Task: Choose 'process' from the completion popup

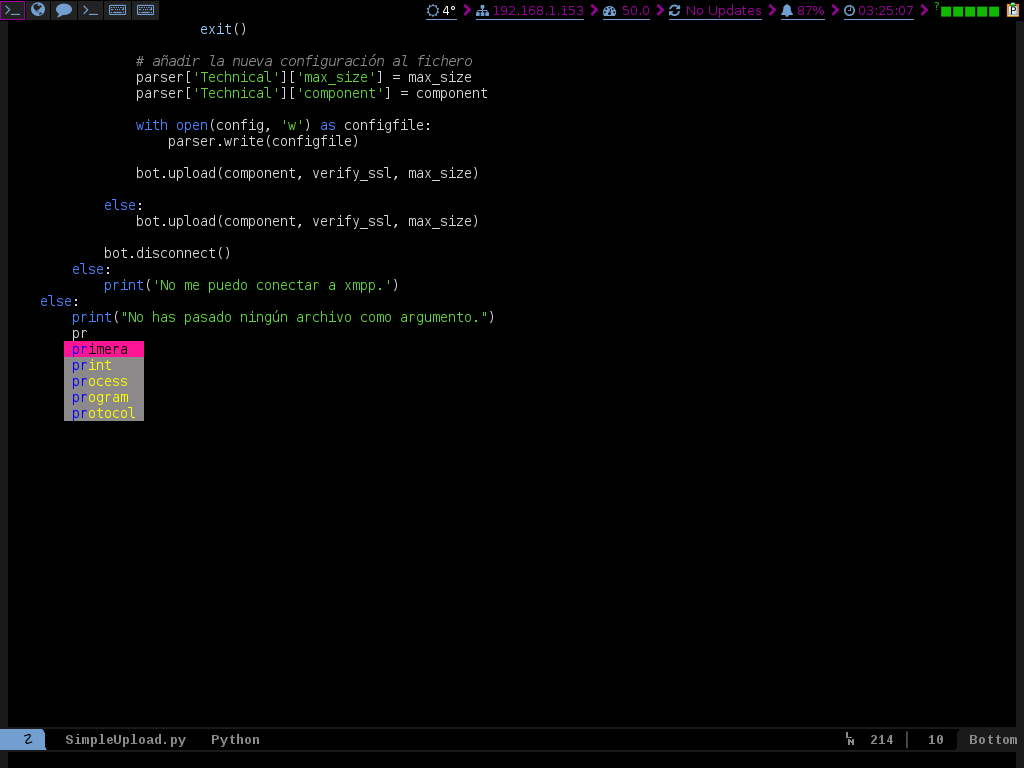Action: point(104,381)
